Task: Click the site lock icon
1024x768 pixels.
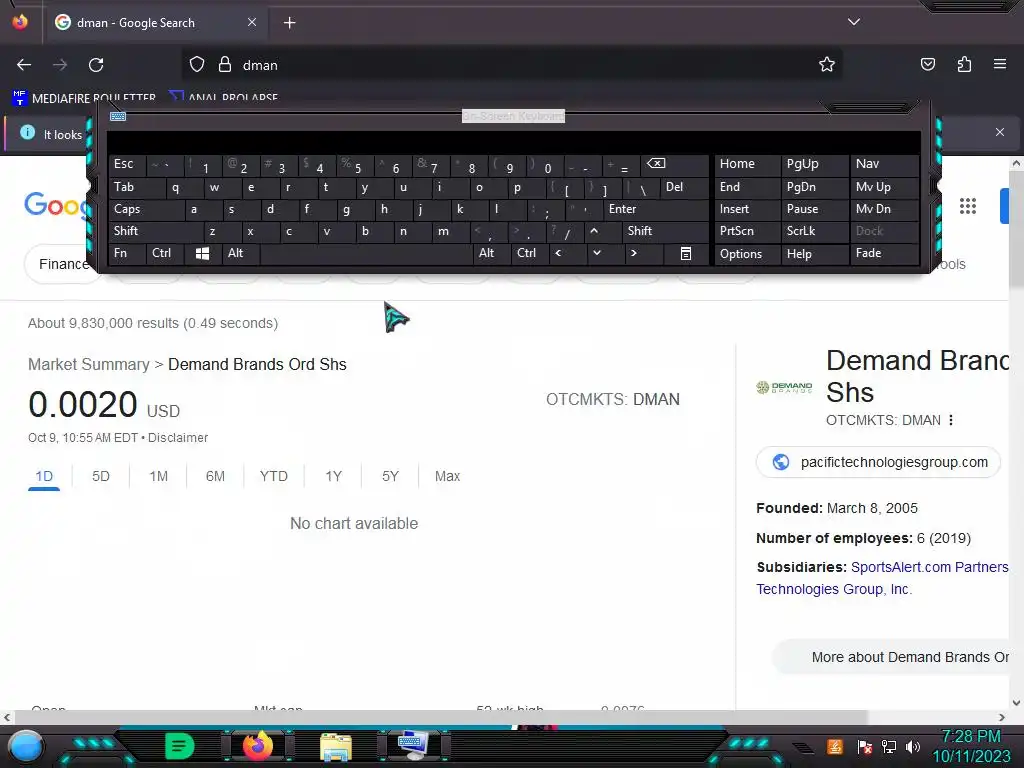Action: click(x=225, y=65)
